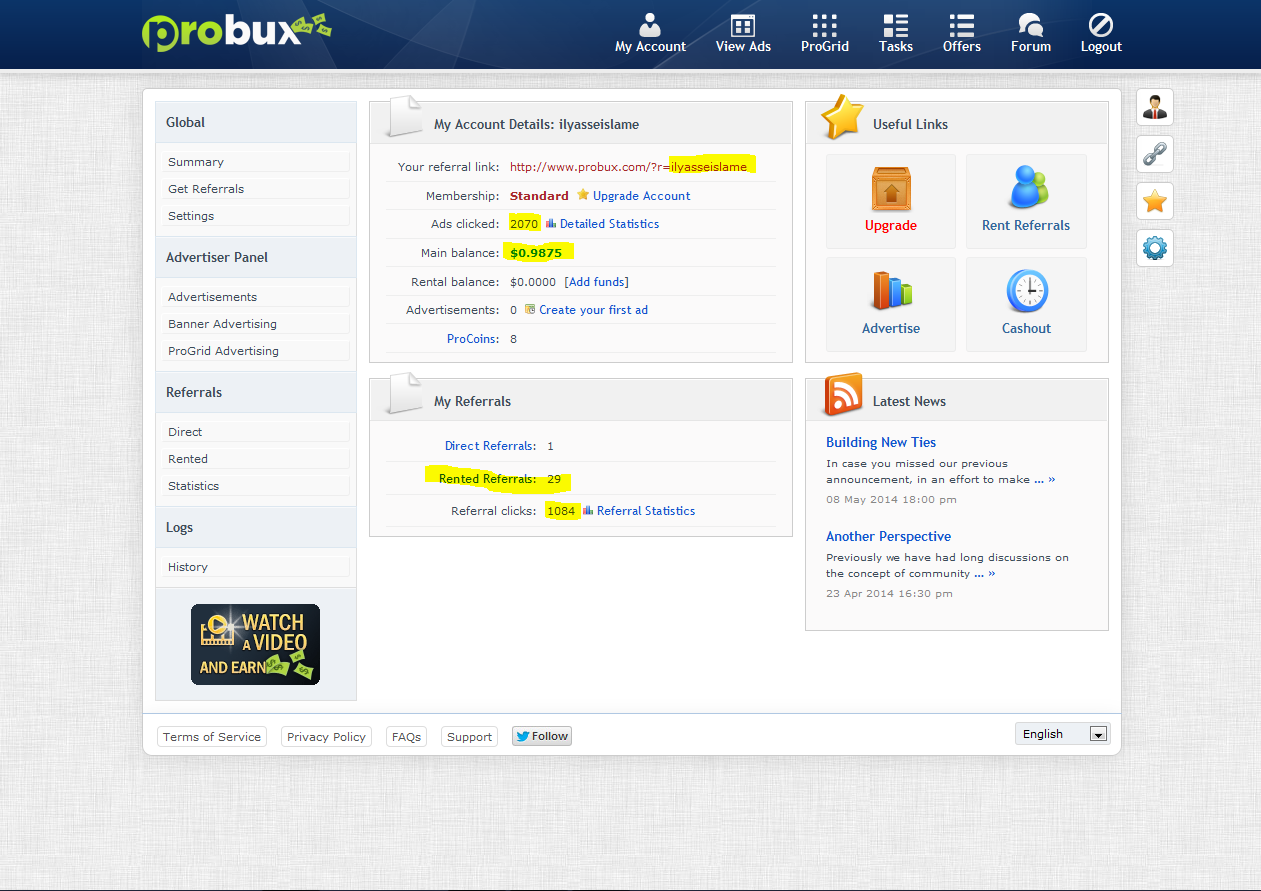Click the user avatar sidebar icon

pos(1155,107)
